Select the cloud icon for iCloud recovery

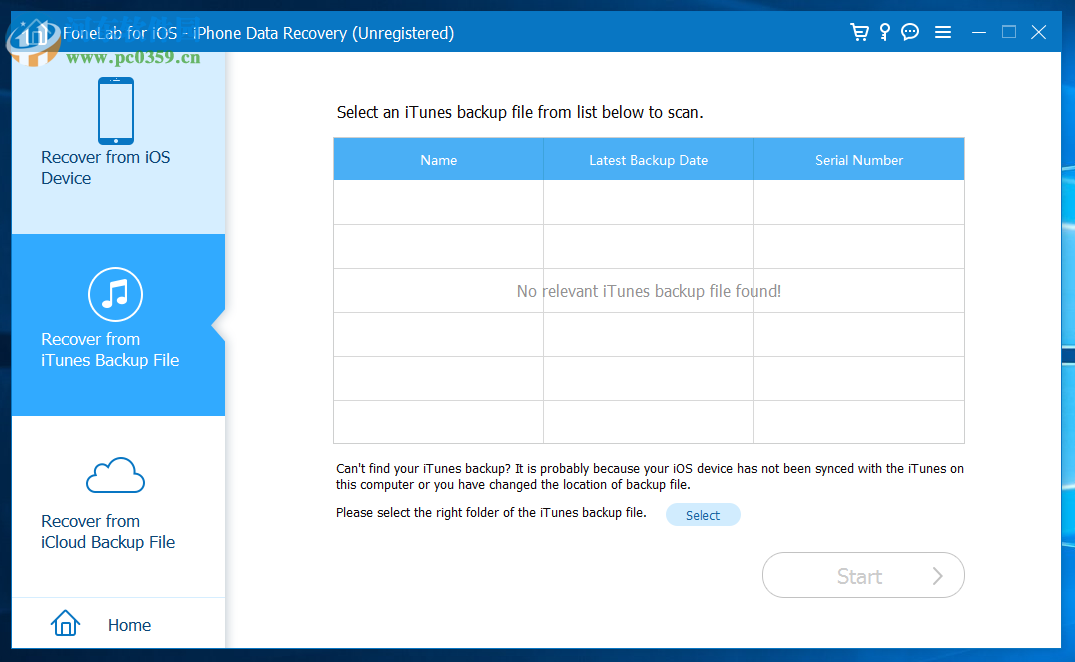[115, 474]
